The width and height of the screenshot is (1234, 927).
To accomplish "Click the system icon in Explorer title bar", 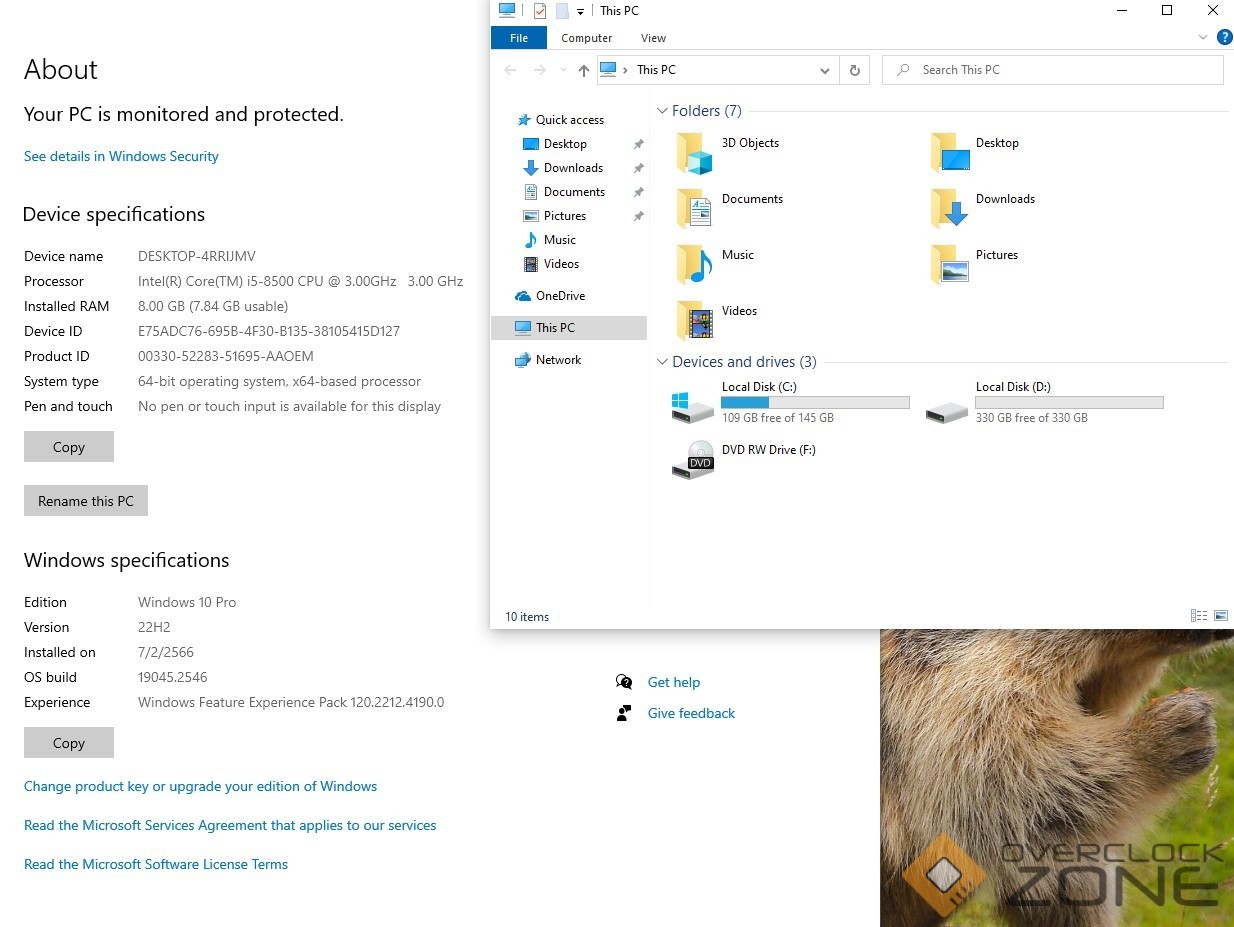I will [x=507, y=11].
